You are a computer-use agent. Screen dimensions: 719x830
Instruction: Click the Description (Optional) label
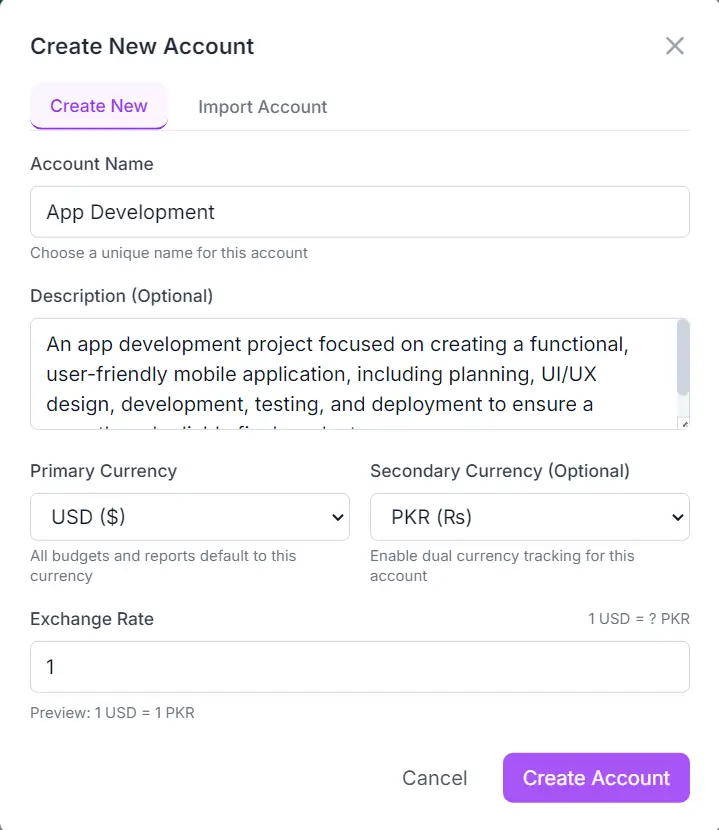(x=122, y=296)
